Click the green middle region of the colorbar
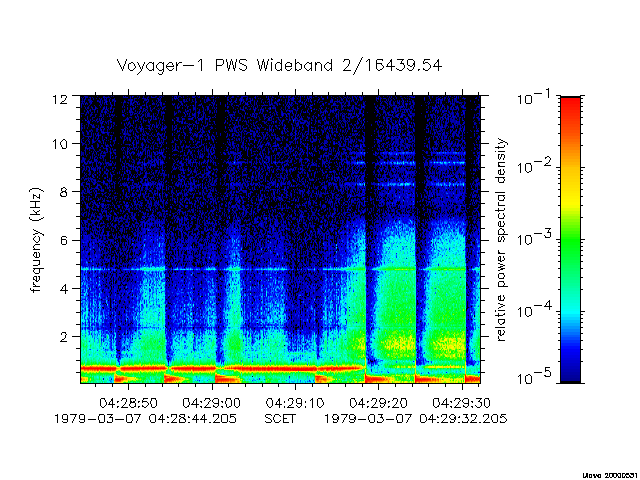Screen dimensions: 640x480 pos(570,245)
